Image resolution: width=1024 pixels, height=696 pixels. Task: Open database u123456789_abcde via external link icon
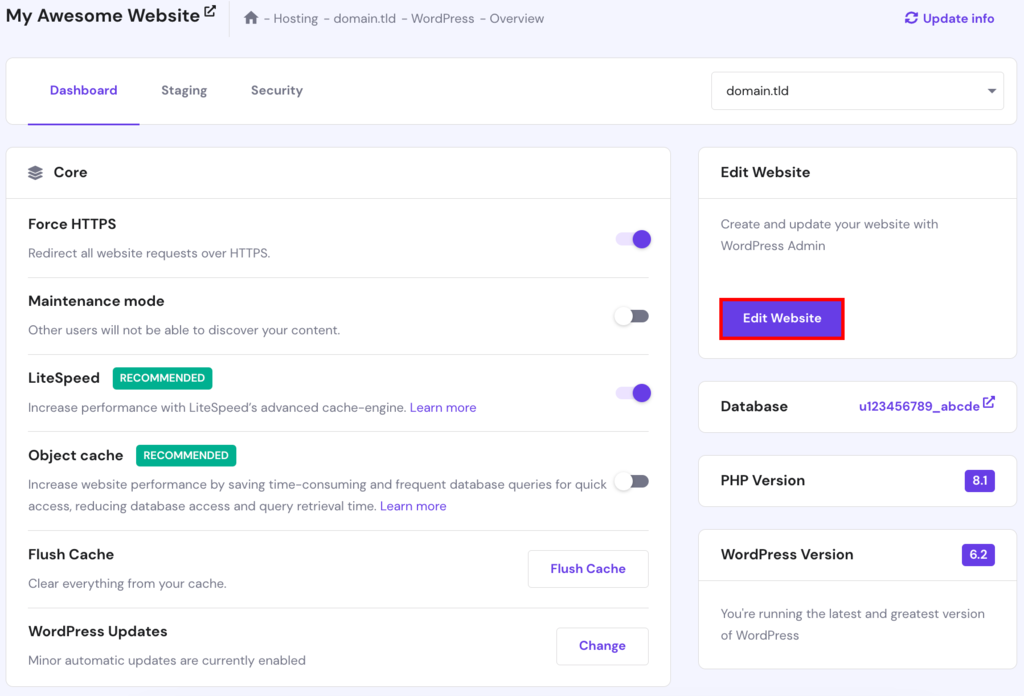987,401
